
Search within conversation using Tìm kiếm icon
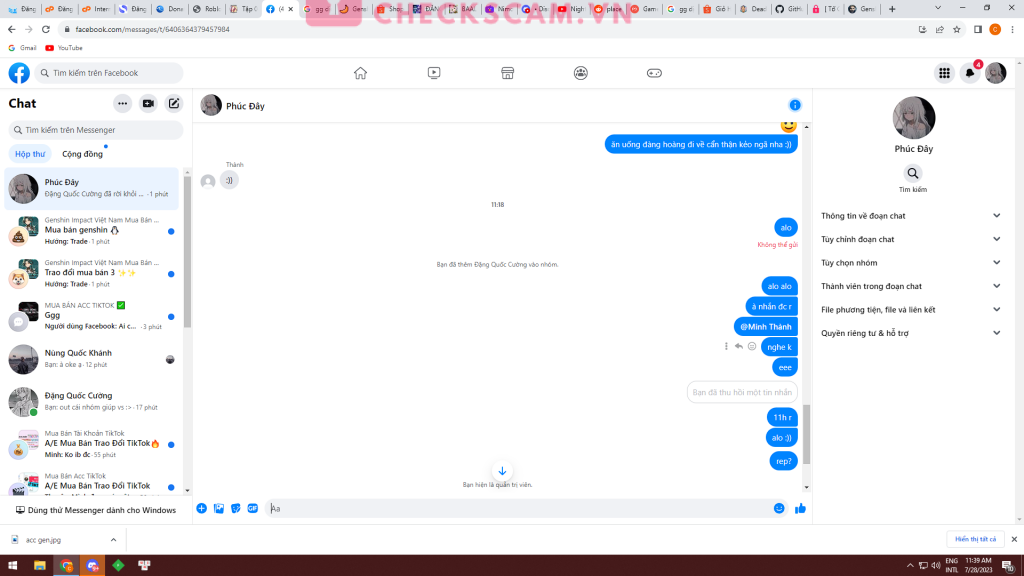[913, 174]
